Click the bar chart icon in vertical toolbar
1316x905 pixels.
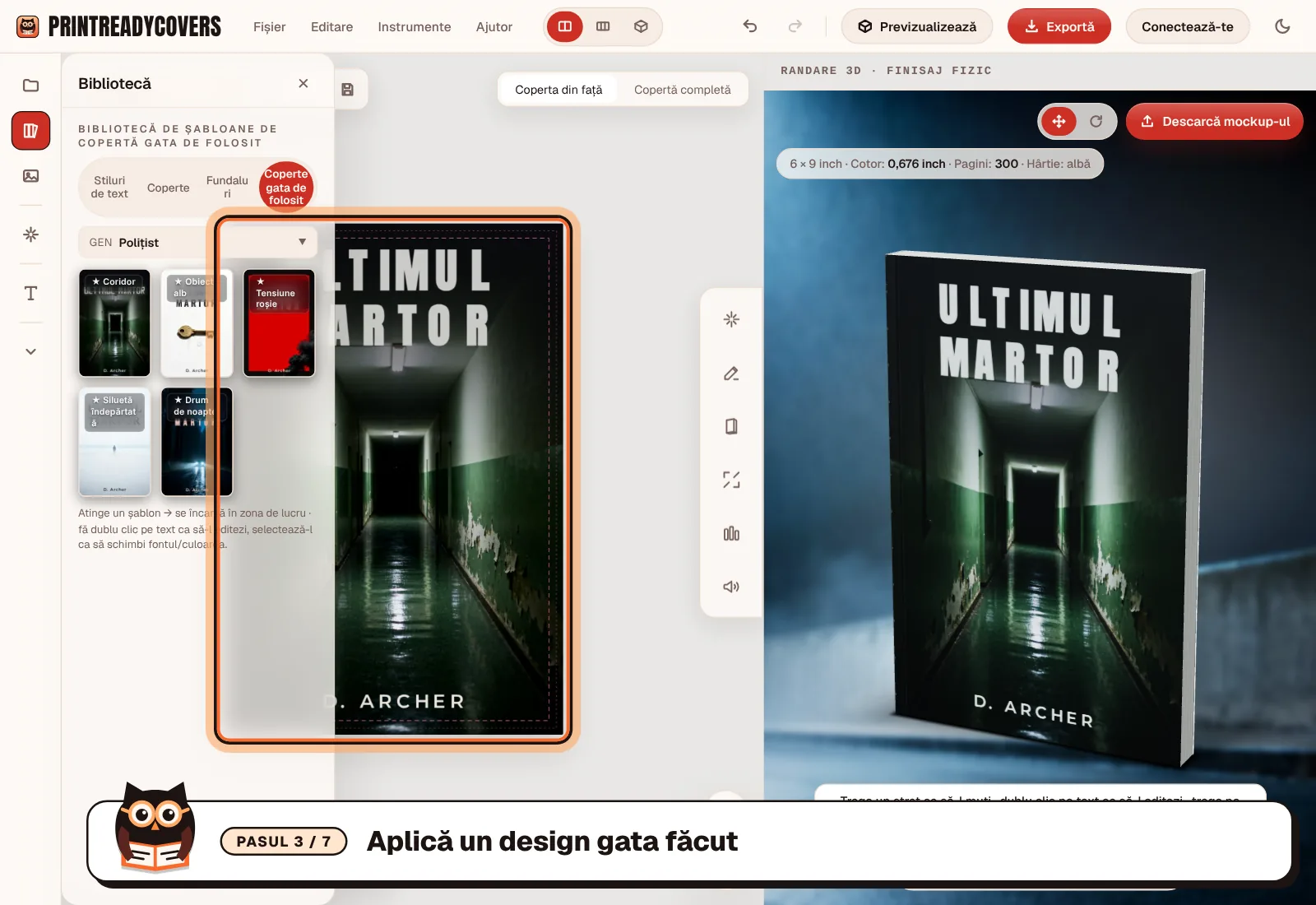click(731, 534)
